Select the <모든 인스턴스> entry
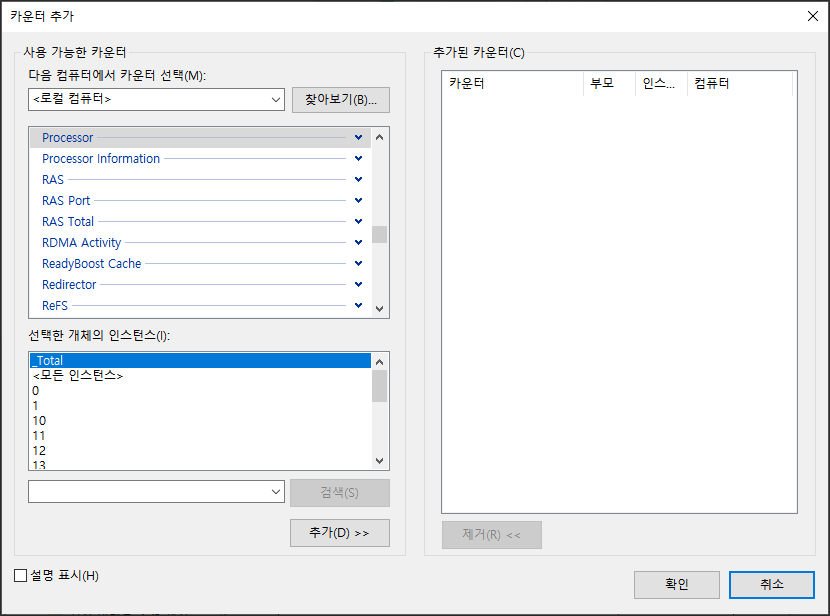 201,376
